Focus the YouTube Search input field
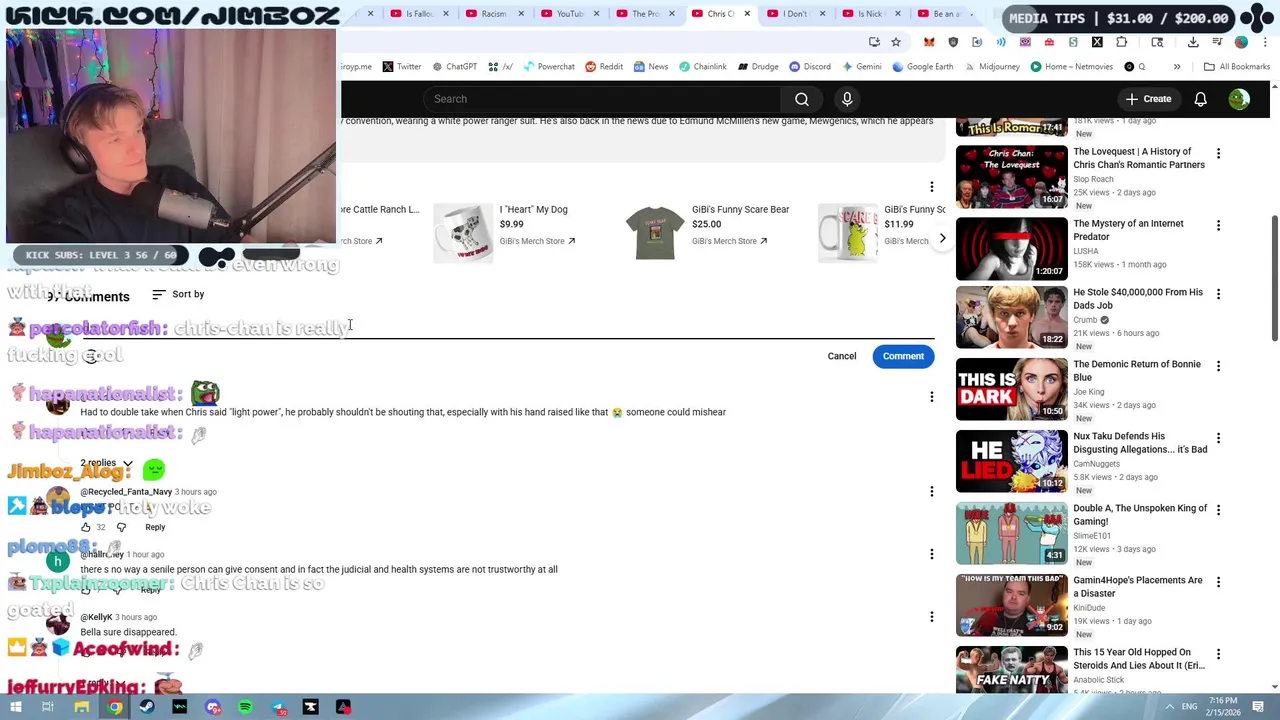The height and width of the screenshot is (720, 1280). coord(603,99)
